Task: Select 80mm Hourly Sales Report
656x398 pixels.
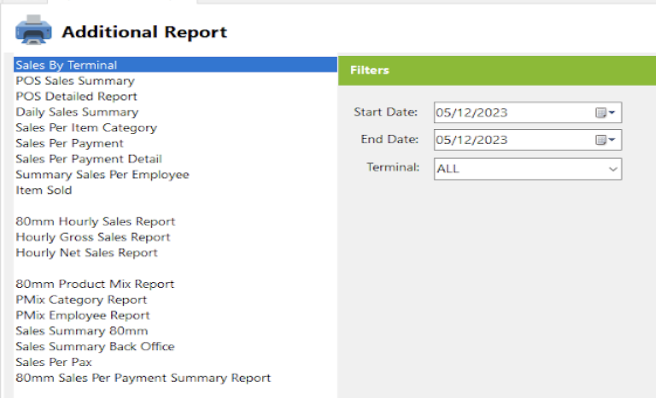Action: [95, 221]
